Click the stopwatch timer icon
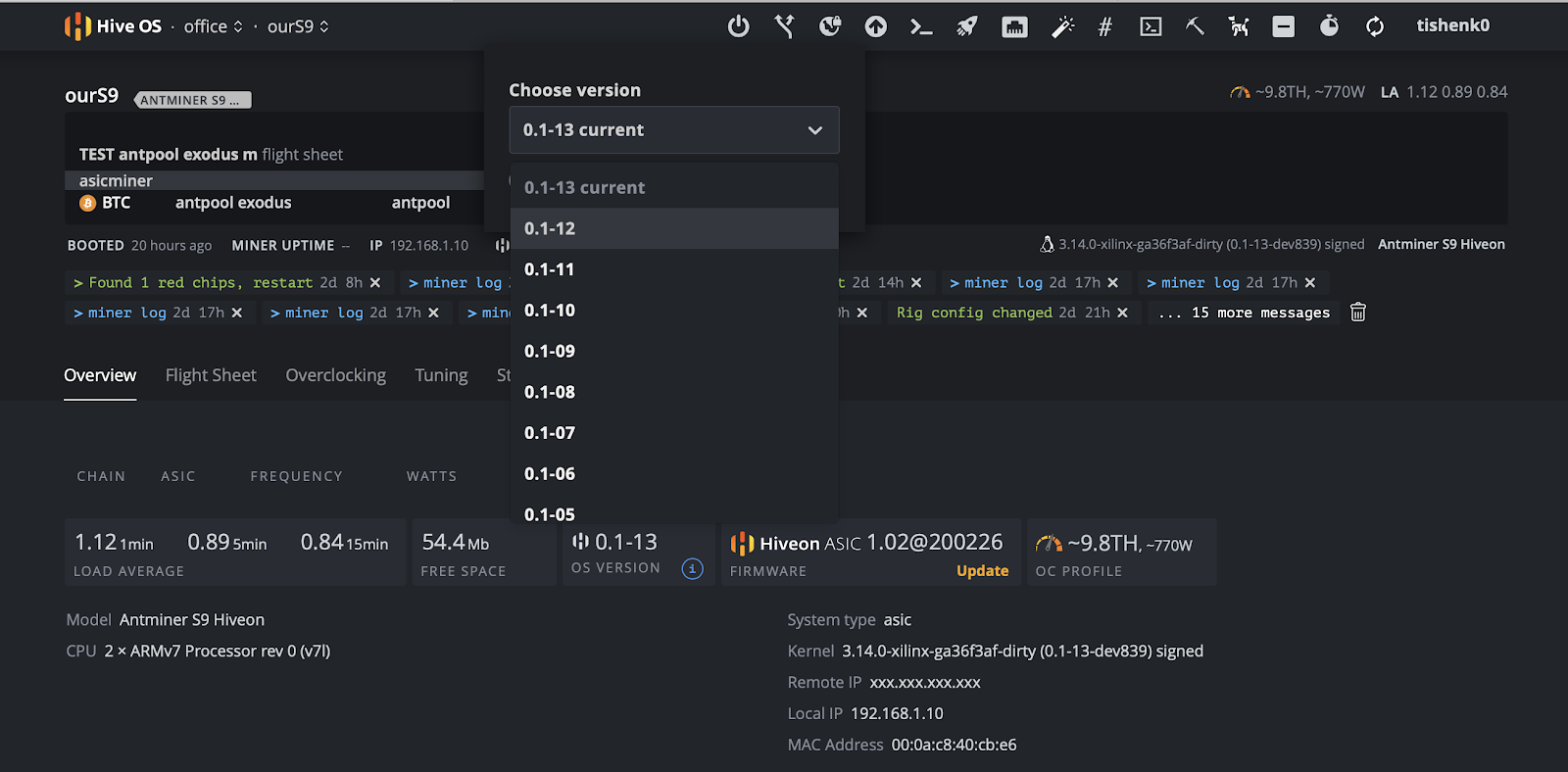 [x=1329, y=25]
